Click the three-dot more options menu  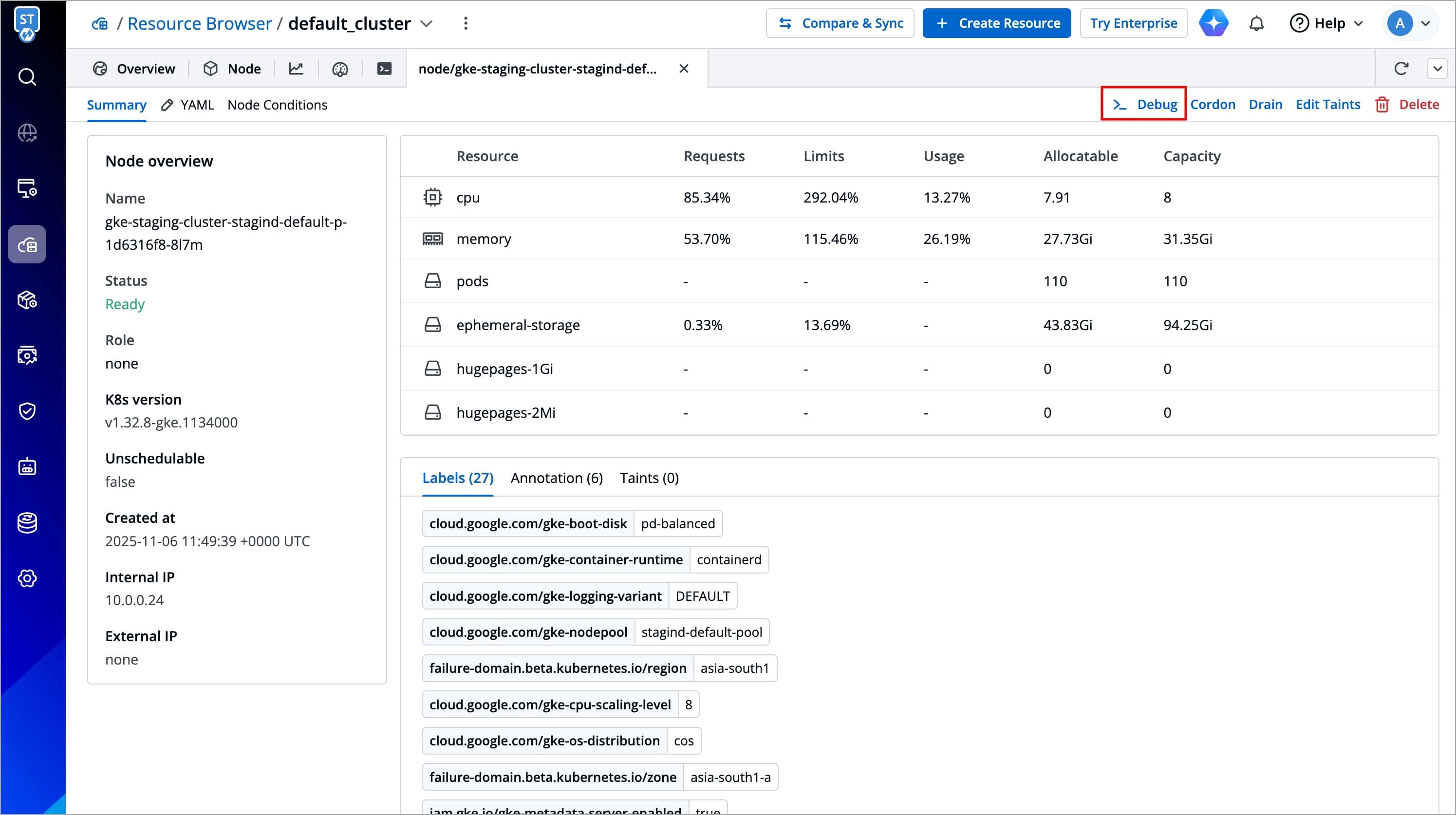coord(466,24)
